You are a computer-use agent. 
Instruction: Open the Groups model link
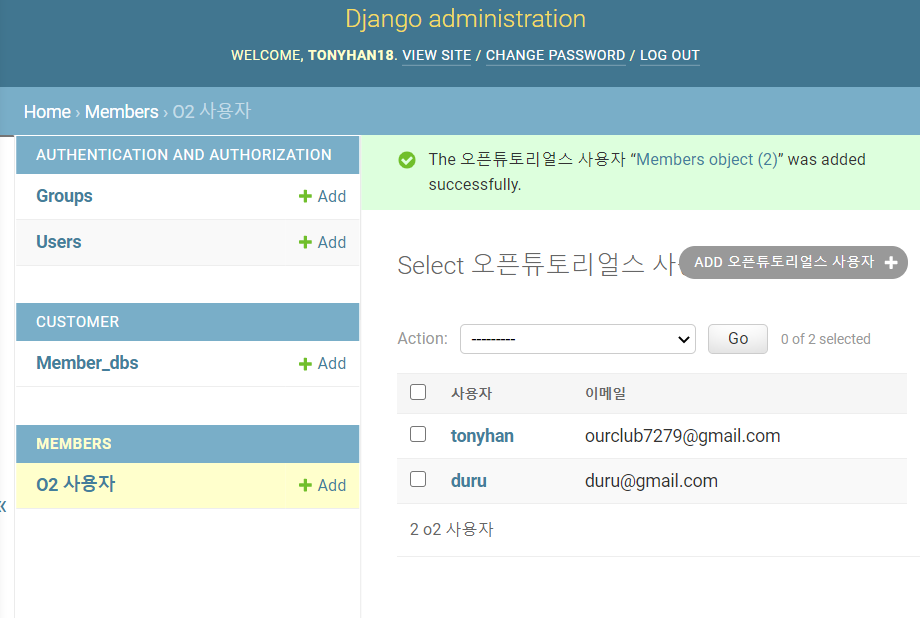coord(65,196)
